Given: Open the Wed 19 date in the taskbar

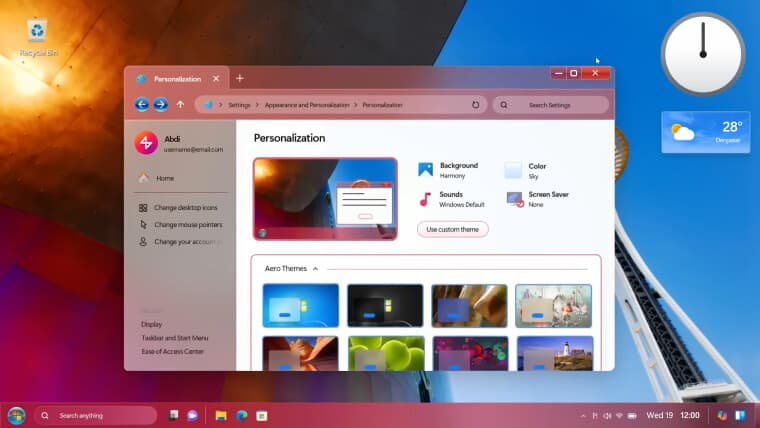Looking at the screenshot, I should 660,415.
